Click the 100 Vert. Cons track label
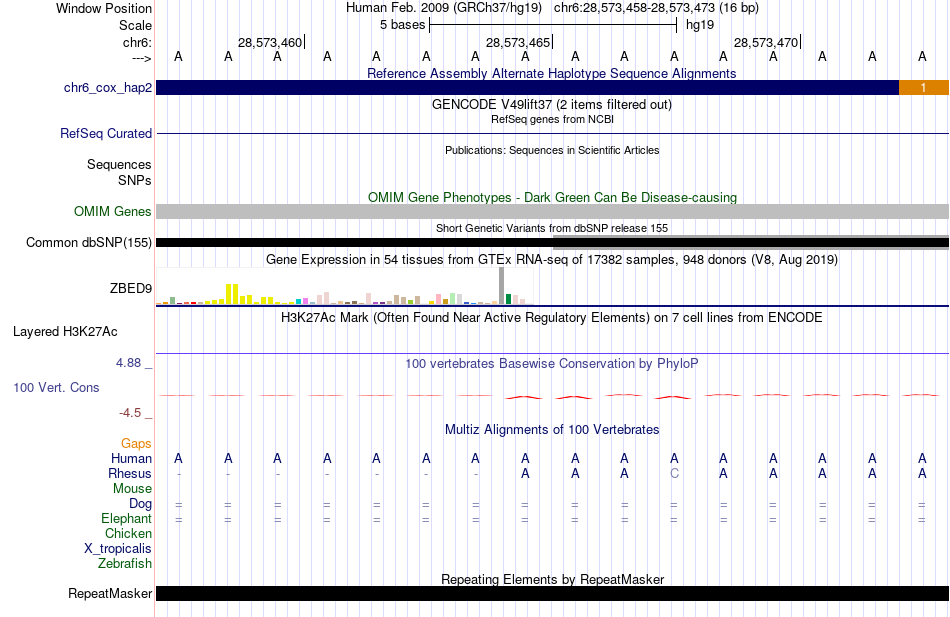Viewport: 950px width, 617px height. point(56,387)
